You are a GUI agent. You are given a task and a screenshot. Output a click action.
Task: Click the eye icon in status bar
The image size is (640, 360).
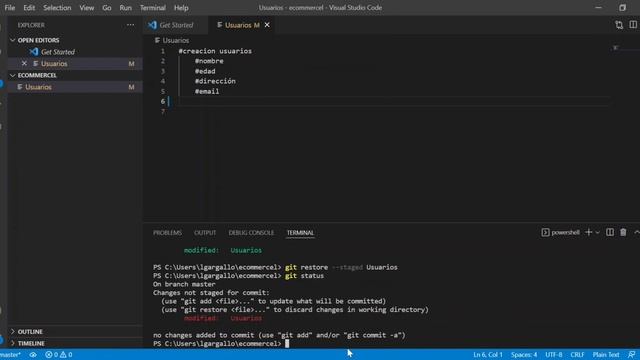(33, 355)
